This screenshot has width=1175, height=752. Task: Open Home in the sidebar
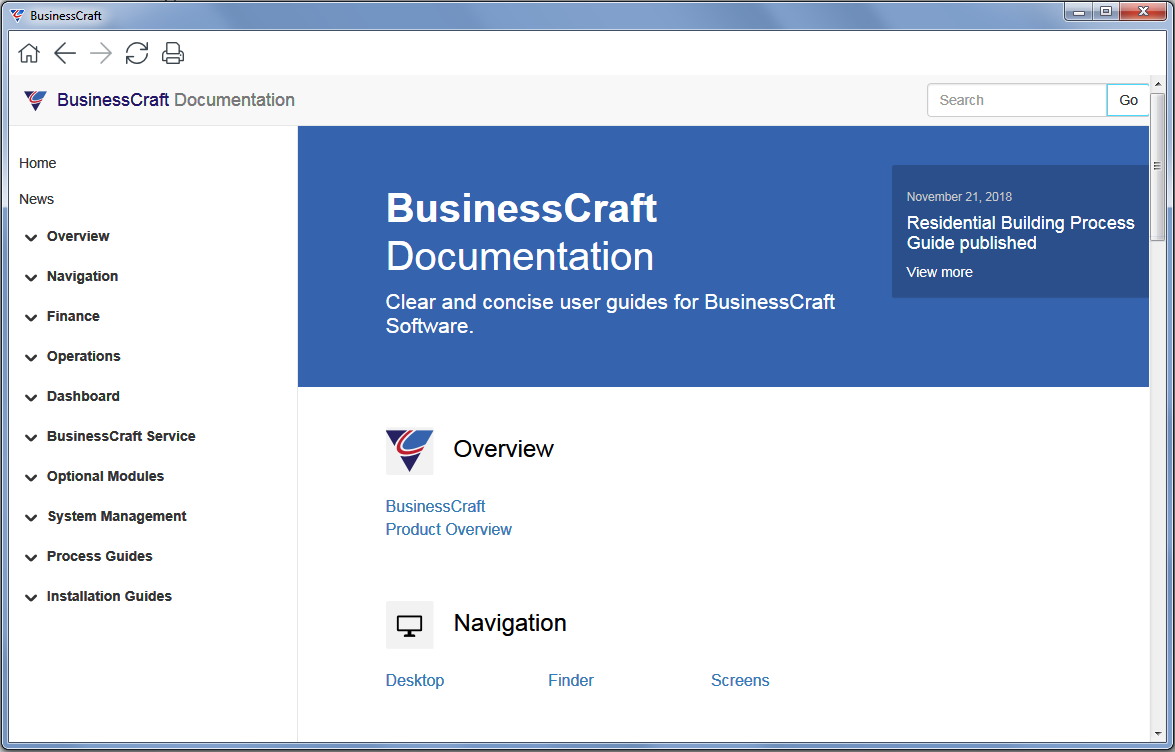click(x=37, y=163)
